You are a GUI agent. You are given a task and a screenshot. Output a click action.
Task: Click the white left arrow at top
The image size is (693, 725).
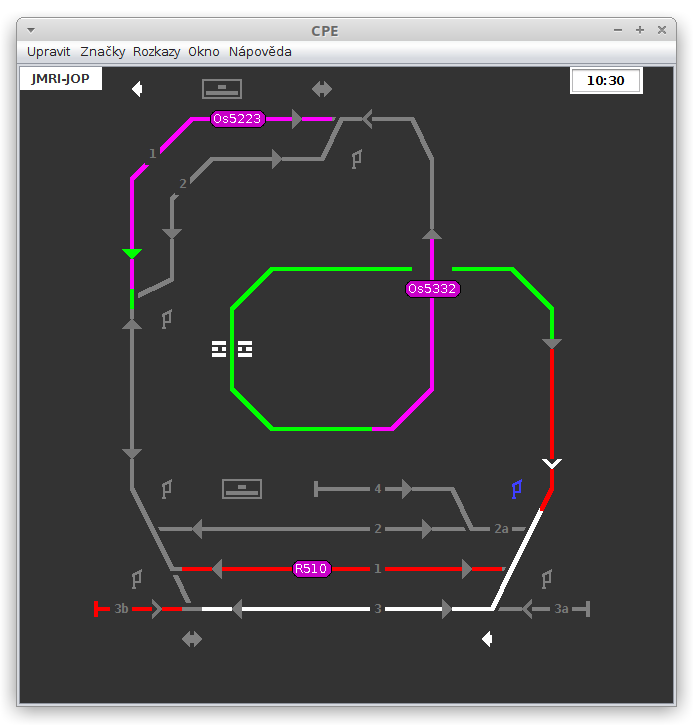click(137, 89)
